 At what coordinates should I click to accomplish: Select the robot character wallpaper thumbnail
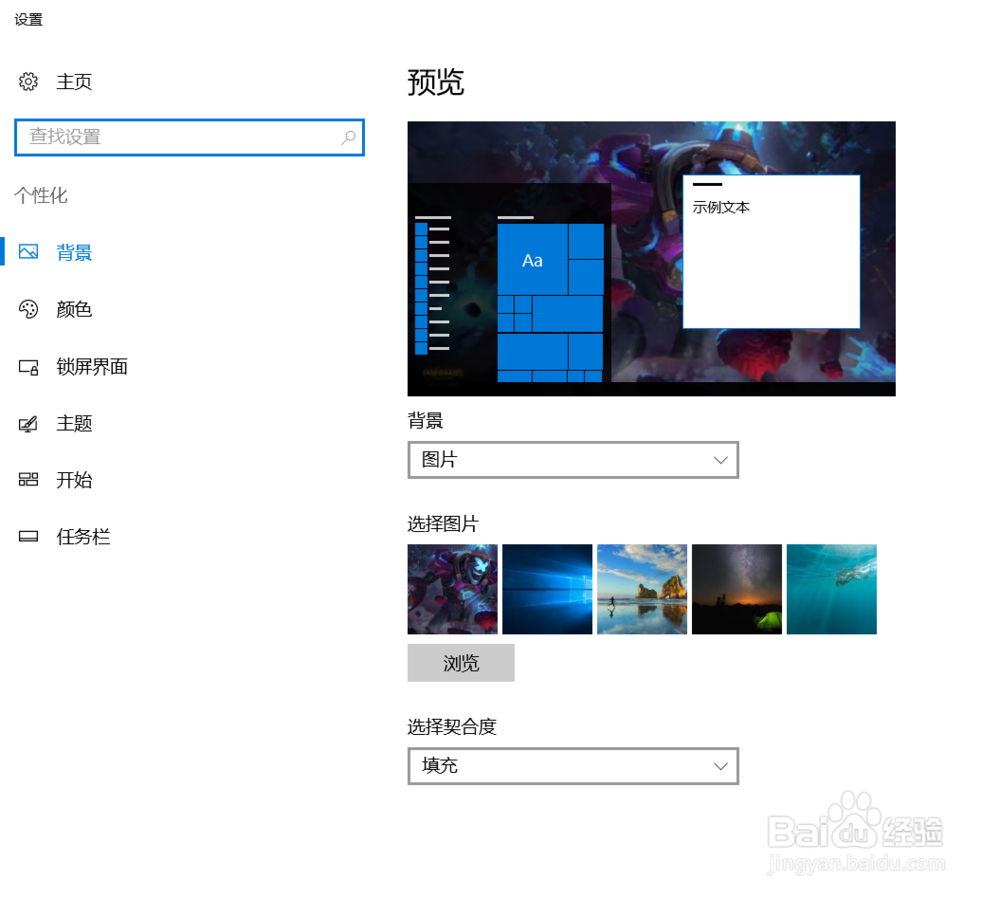pyautogui.click(x=451, y=589)
